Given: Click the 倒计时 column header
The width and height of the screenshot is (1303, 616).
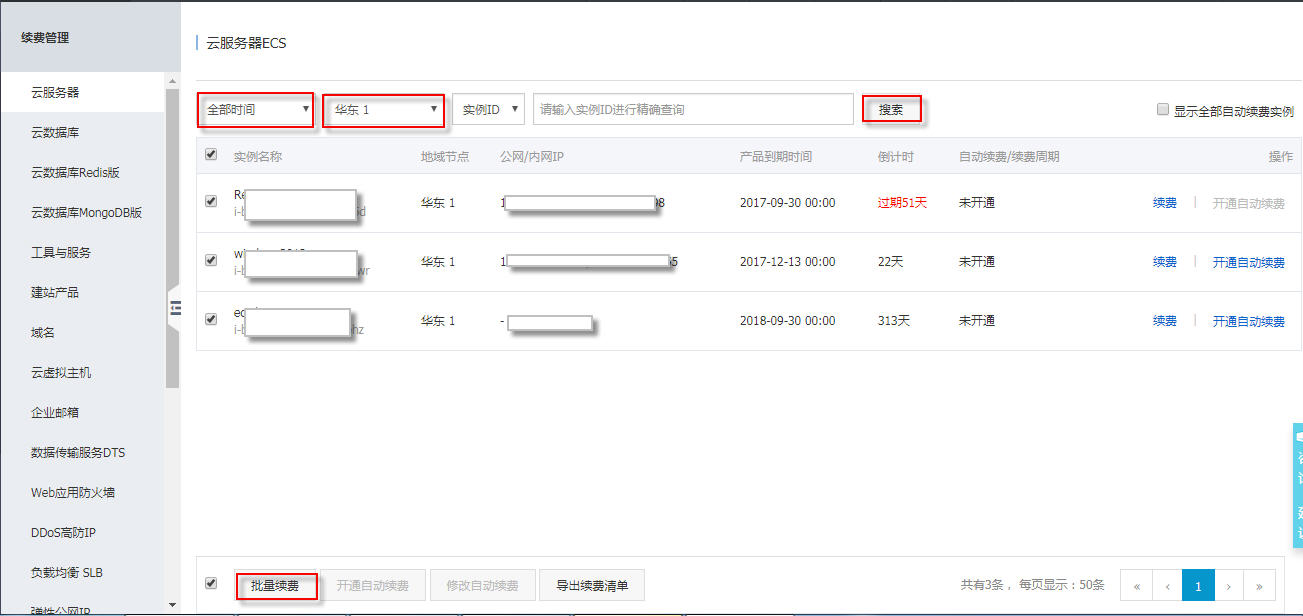Looking at the screenshot, I should [x=895, y=156].
